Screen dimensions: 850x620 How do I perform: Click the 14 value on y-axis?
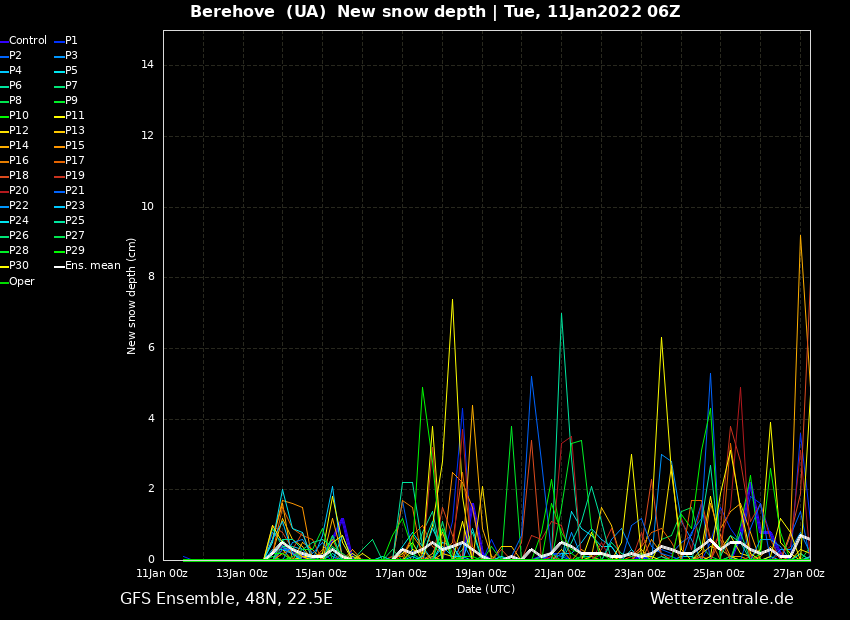(x=147, y=65)
